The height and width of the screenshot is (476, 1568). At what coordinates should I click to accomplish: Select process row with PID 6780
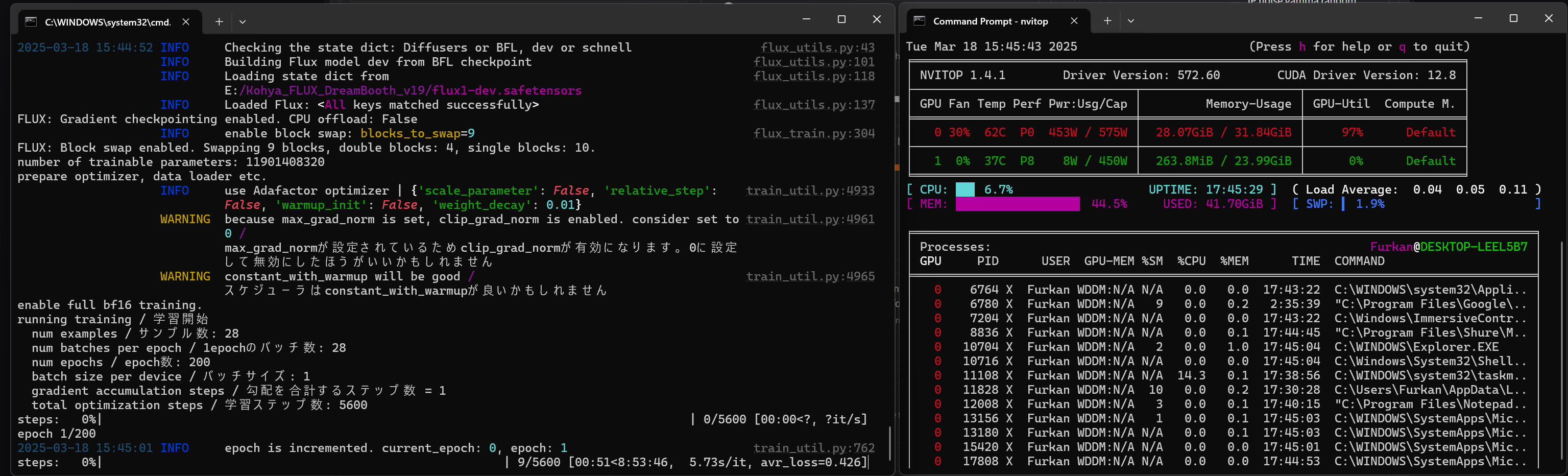(1223, 304)
